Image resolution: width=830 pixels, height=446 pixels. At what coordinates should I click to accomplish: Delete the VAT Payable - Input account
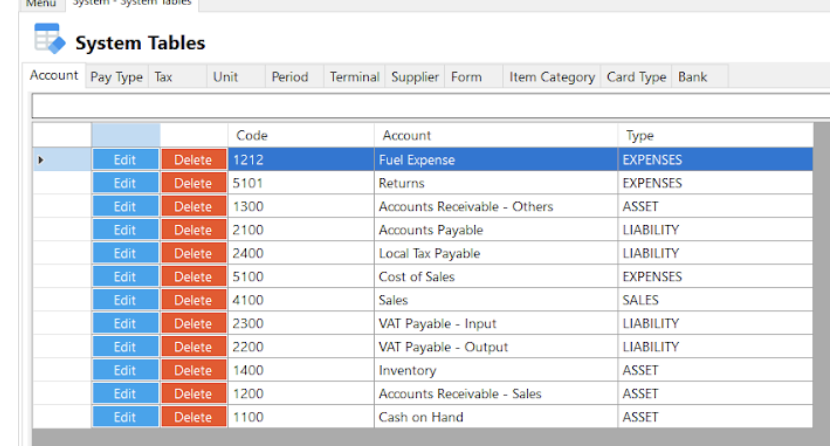coord(194,323)
